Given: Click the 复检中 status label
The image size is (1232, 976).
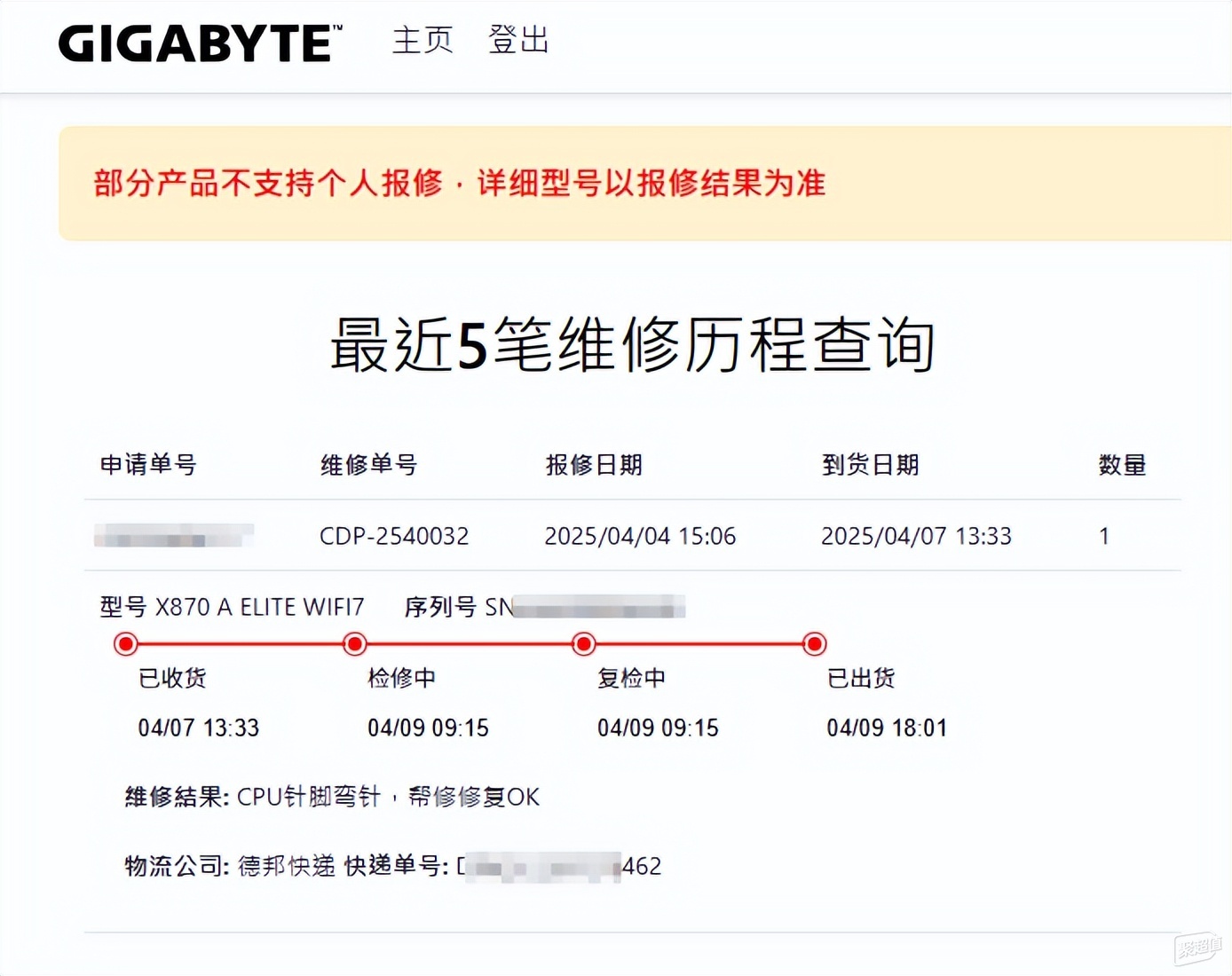Looking at the screenshot, I should click(631, 678).
